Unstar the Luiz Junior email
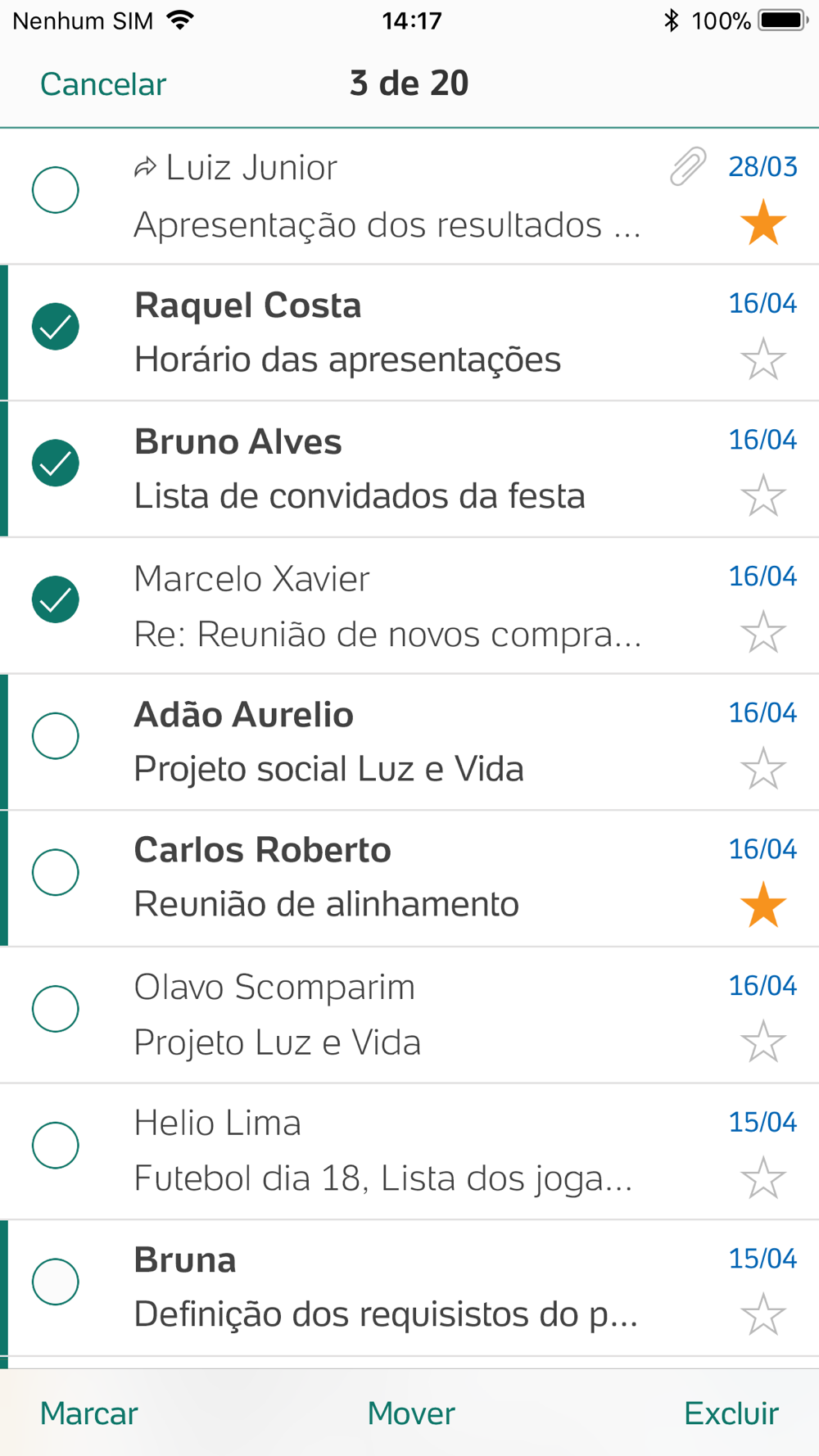This screenshot has width=819, height=1456. 762,223
